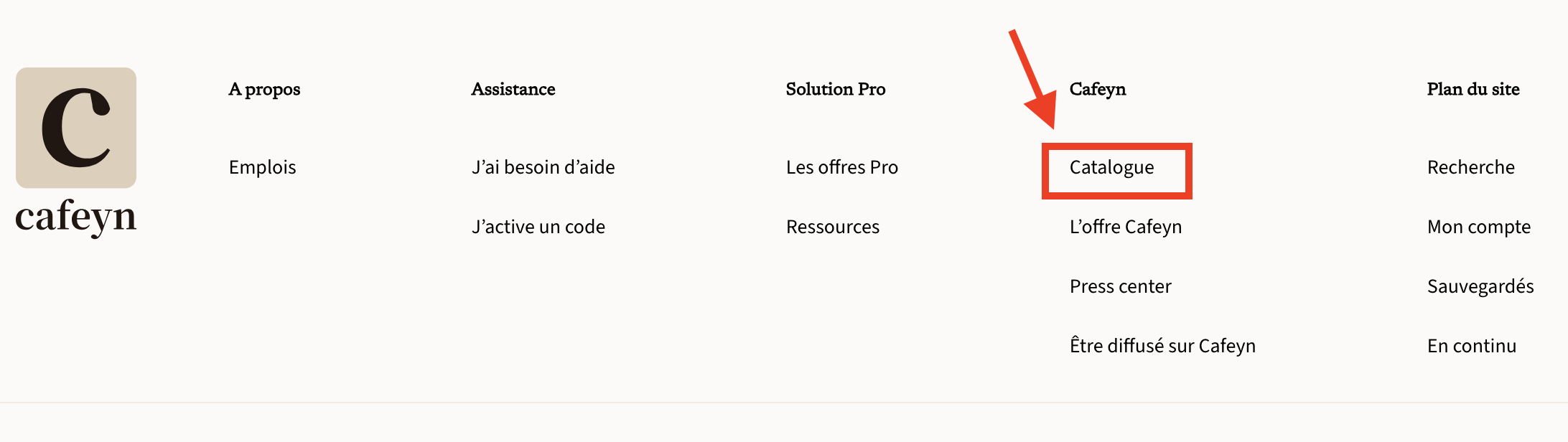Screen dimensions: 1568x442
Task: Select the En continu link
Action: (1471, 346)
